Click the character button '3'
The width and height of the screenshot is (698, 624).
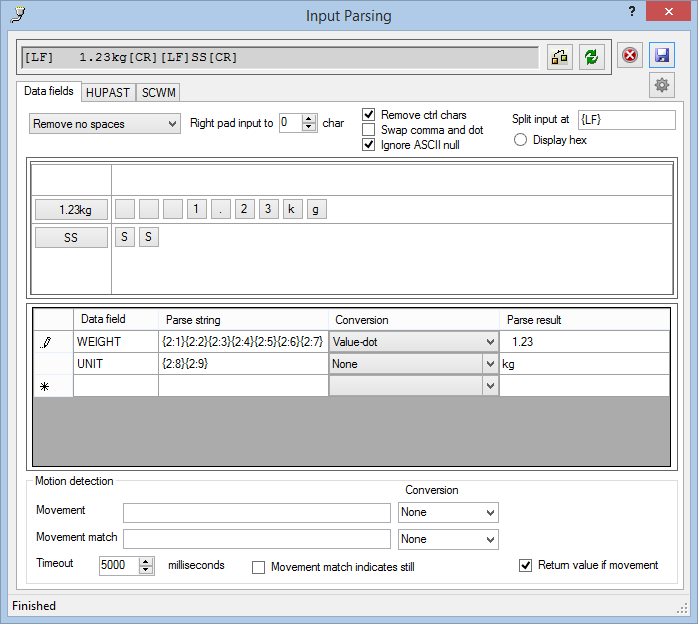pyautogui.click(x=269, y=209)
